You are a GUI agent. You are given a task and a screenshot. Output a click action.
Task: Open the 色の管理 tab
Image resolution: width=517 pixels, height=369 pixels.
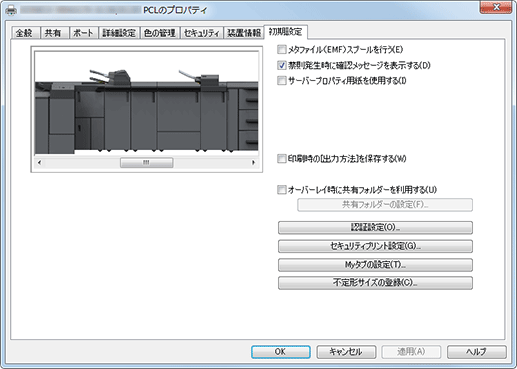tap(160, 33)
